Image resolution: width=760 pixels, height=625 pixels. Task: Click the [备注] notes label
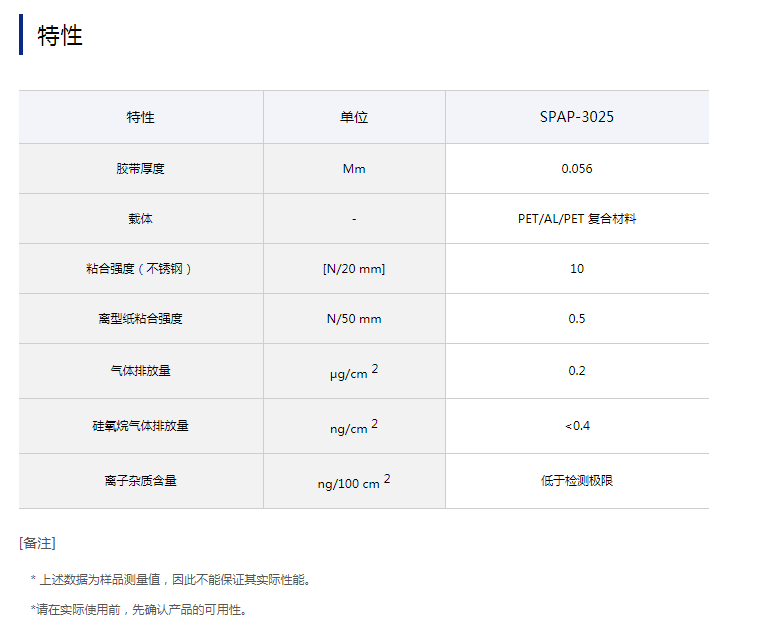point(37,543)
